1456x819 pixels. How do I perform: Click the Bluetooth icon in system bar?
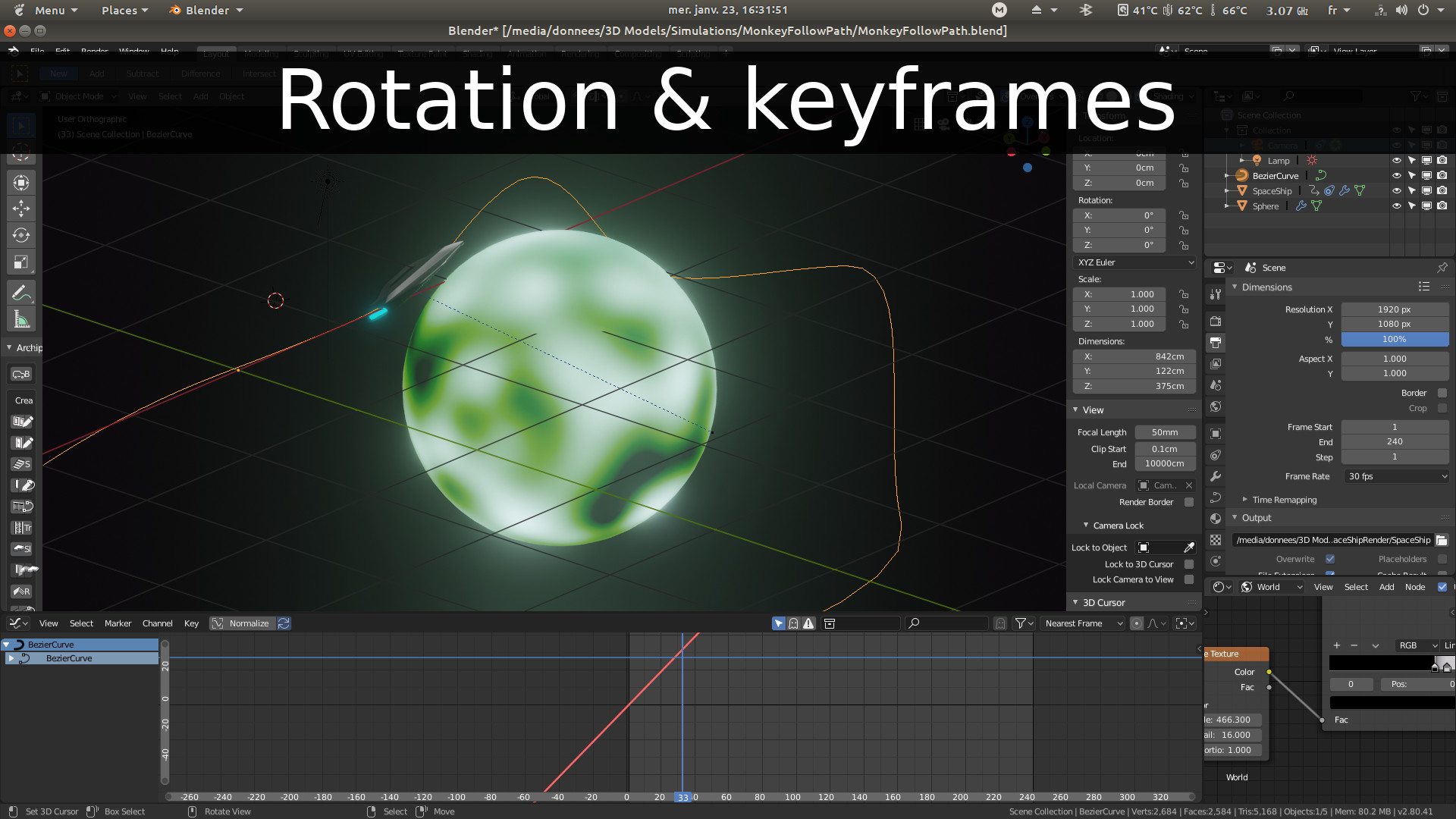tap(1086, 10)
